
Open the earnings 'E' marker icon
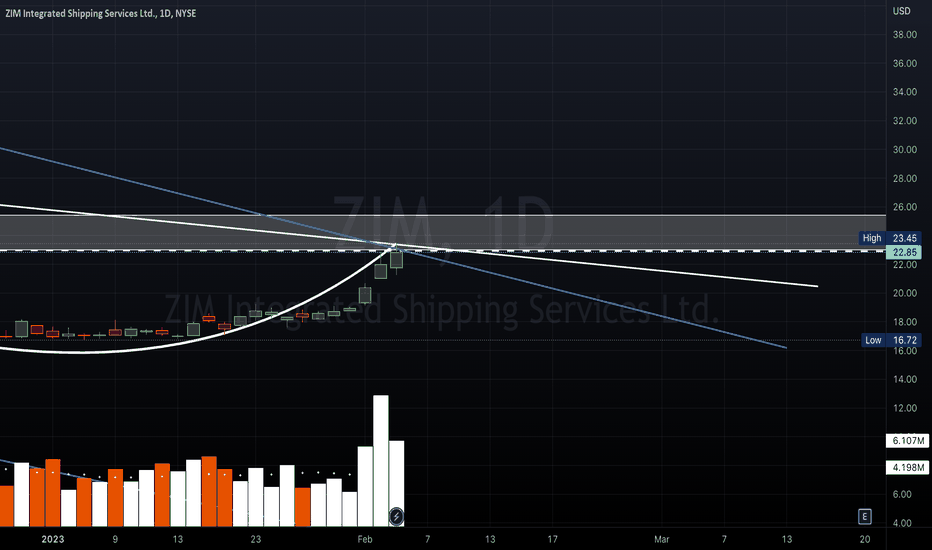tap(865, 517)
